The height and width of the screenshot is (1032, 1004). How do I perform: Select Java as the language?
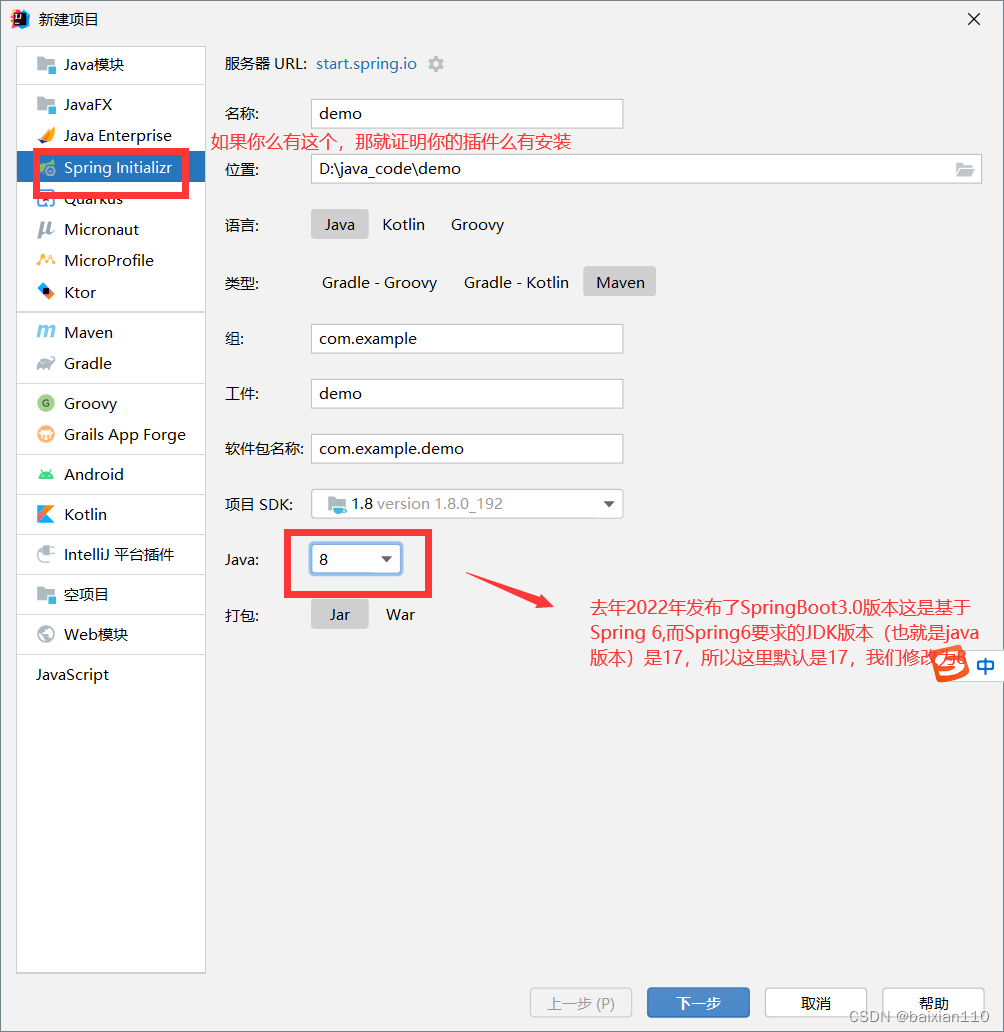coord(340,224)
